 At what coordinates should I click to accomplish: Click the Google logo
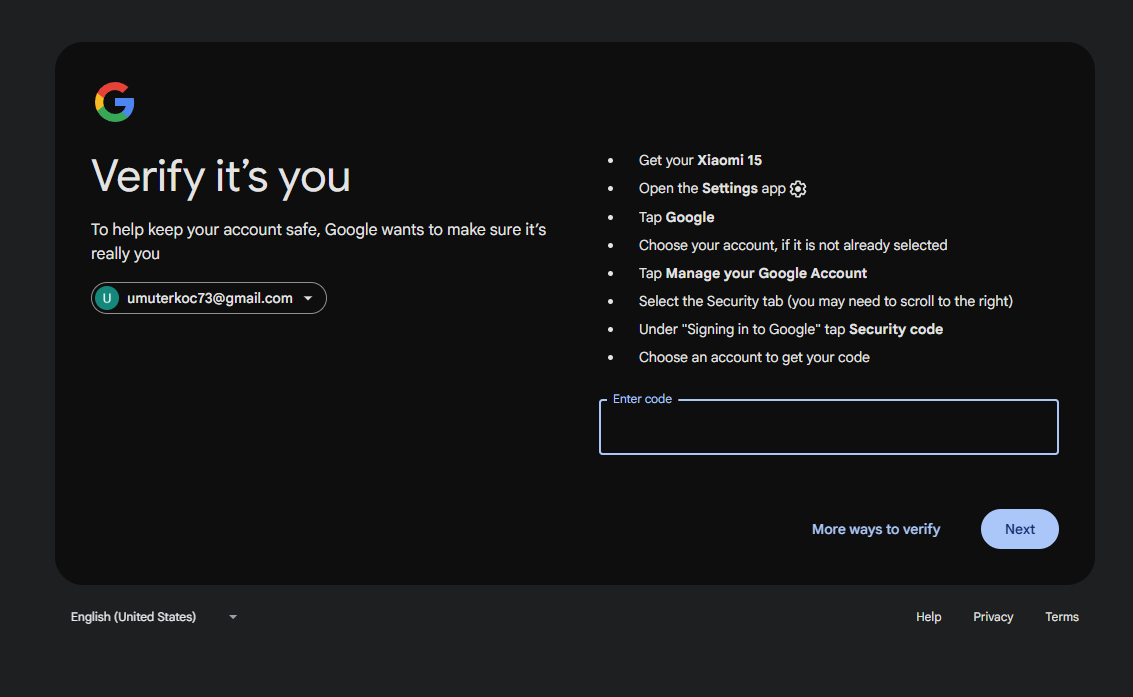pyautogui.click(x=114, y=102)
